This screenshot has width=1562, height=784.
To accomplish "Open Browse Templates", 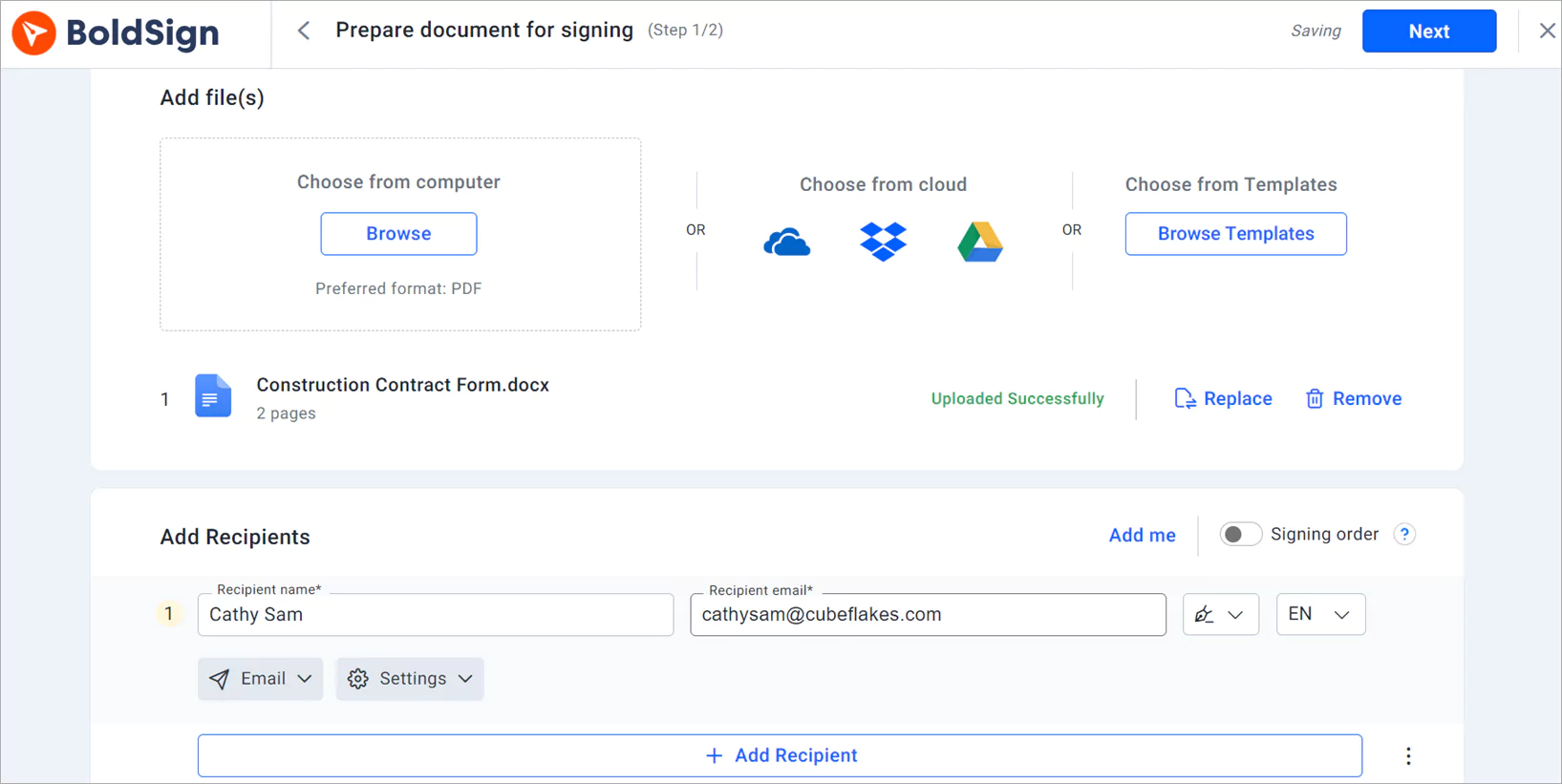I will point(1235,234).
